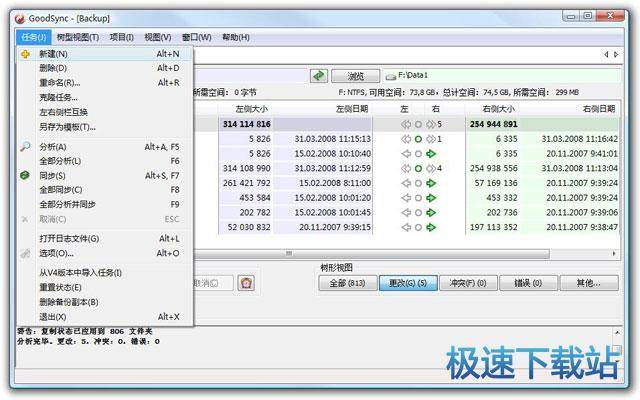640x400 pixels.
Task: Click the tab scroll left arrow
Action: click(x=606, y=54)
